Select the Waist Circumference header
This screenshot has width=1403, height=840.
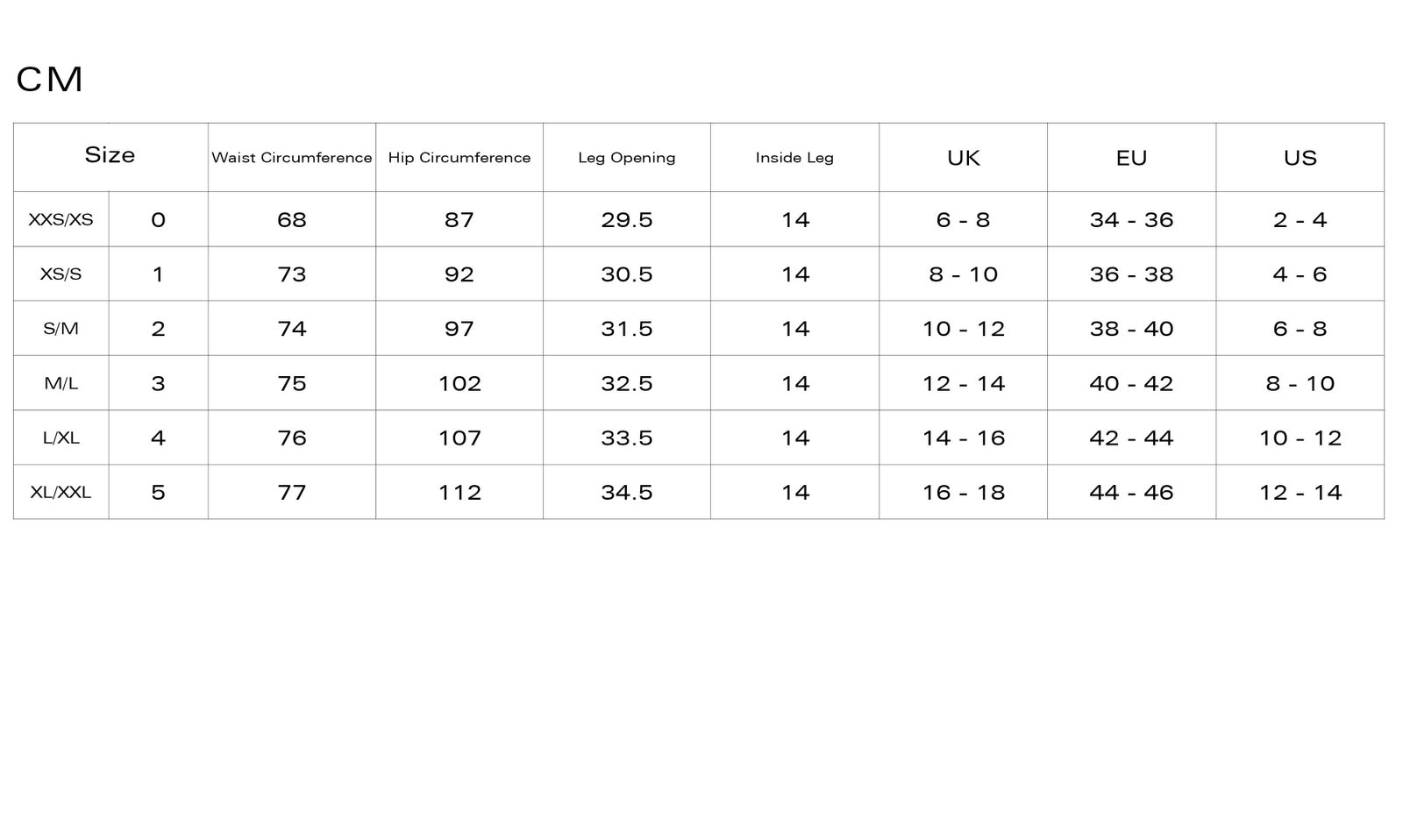point(292,158)
